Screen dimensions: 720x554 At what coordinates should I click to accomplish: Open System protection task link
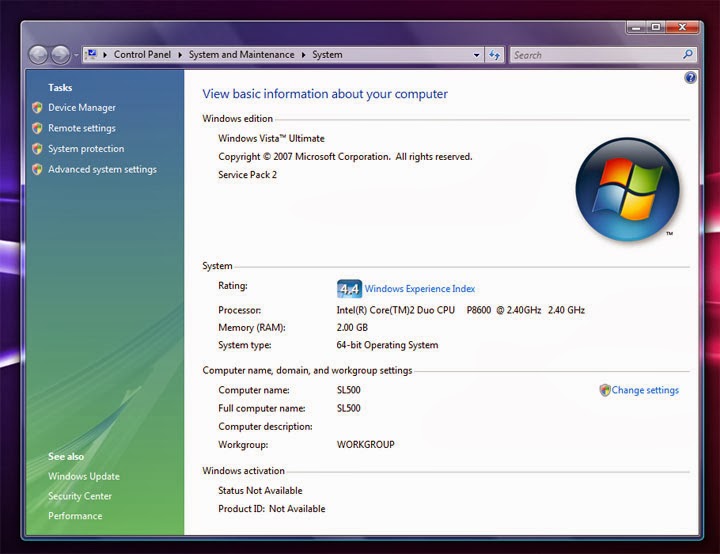[x=86, y=149]
